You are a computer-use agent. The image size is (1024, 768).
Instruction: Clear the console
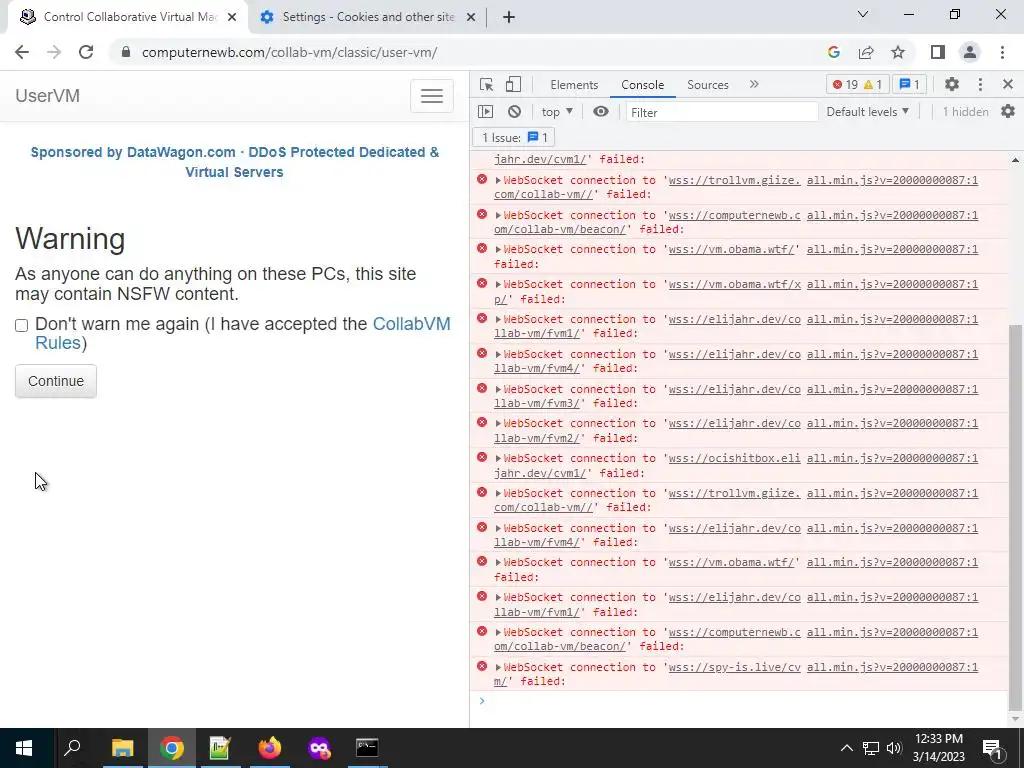coord(515,112)
